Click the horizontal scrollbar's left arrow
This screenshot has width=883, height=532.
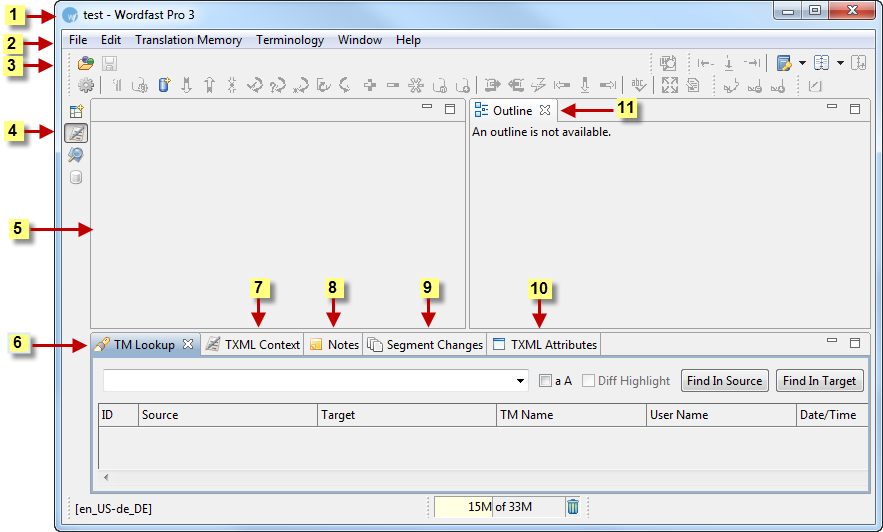click(x=105, y=477)
